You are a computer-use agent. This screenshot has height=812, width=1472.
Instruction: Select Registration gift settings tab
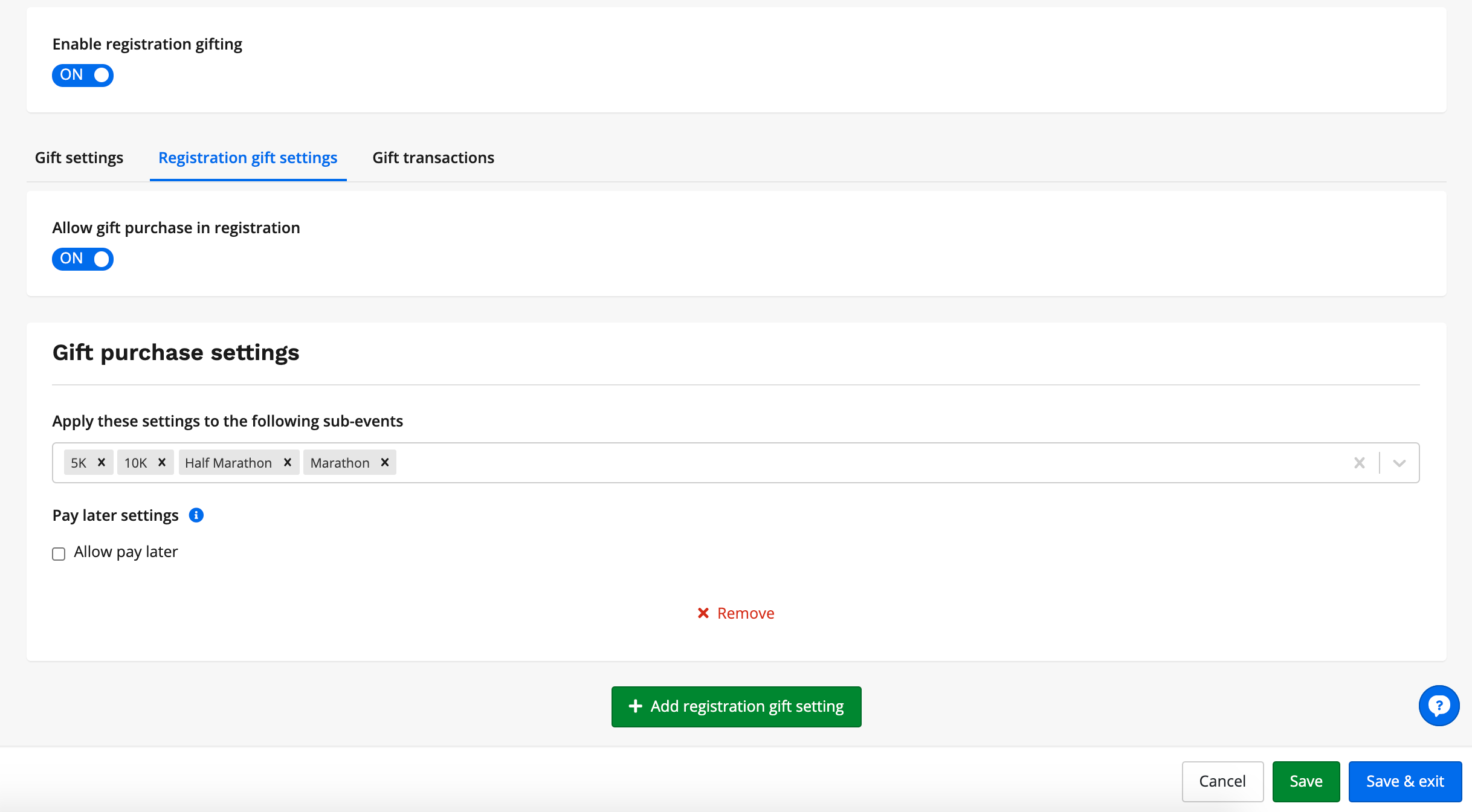coord(248,158)
